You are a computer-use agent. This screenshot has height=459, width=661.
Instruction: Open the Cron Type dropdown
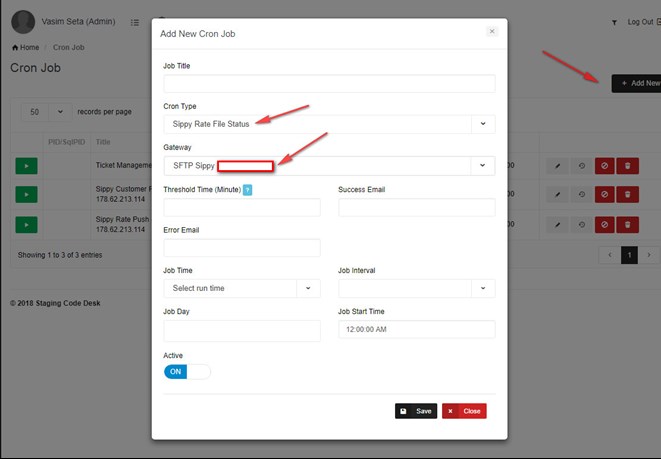(x=329, y=124)
